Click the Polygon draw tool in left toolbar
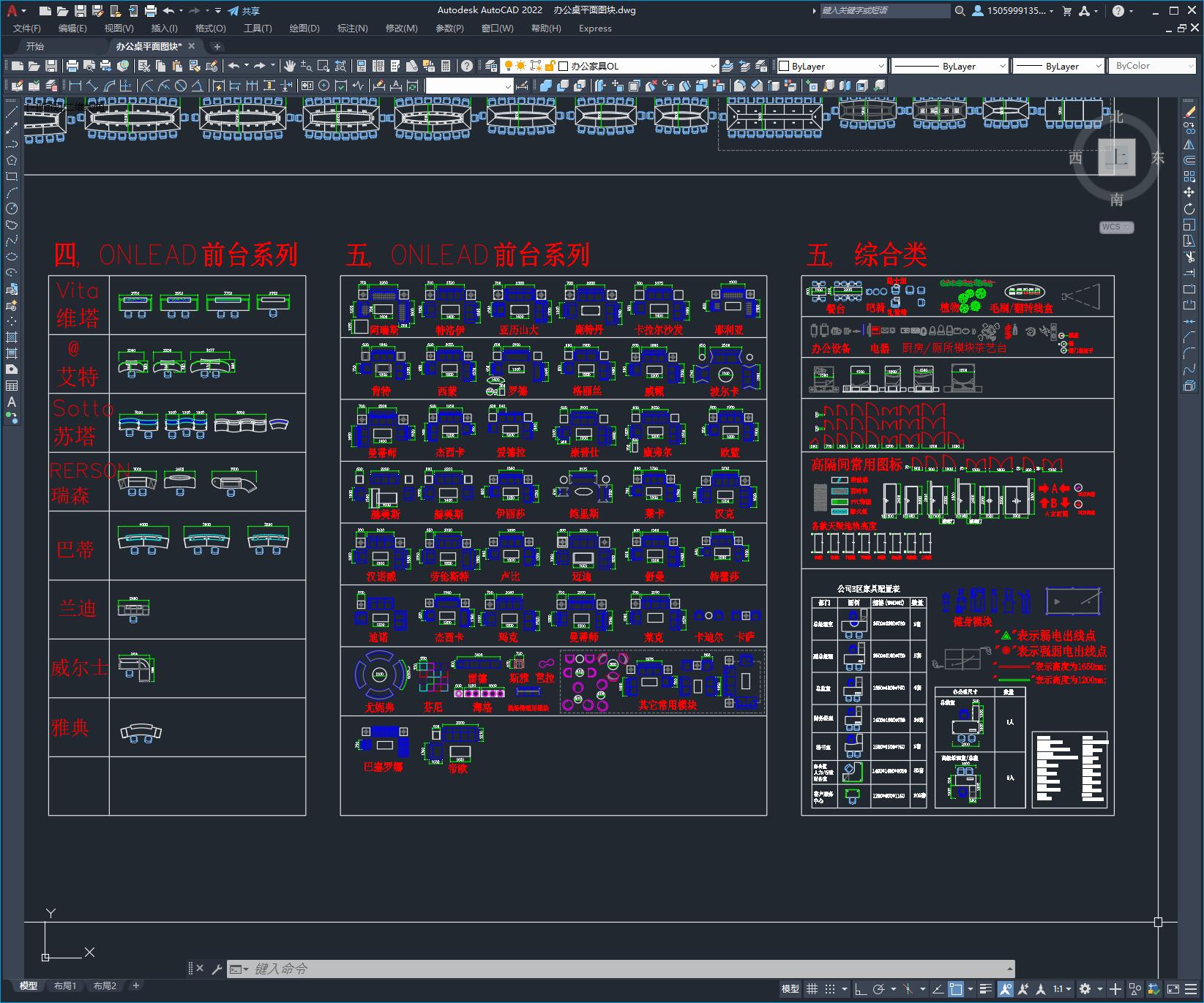The image size is (1204, 1003). coord(12,160)
